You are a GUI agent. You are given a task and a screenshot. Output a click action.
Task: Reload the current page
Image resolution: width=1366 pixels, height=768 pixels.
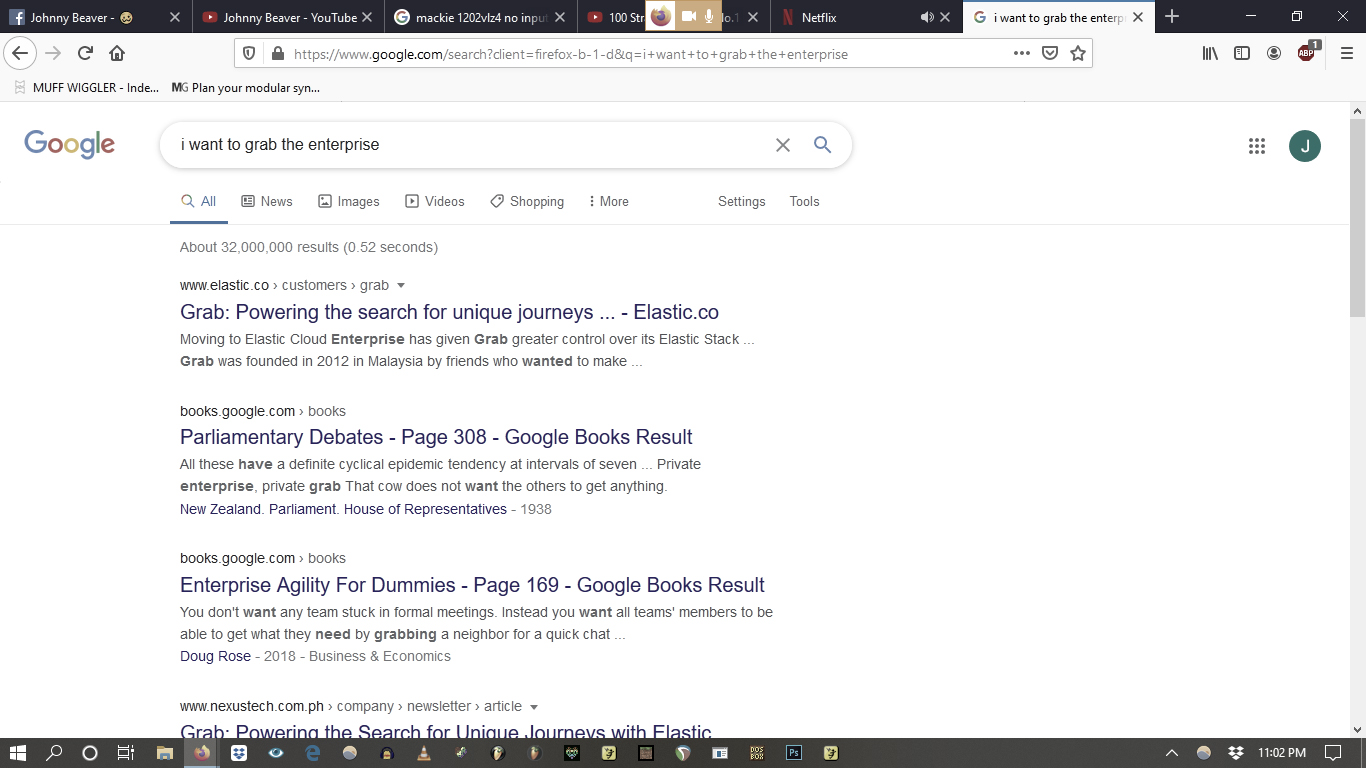[x=86, y=54]
